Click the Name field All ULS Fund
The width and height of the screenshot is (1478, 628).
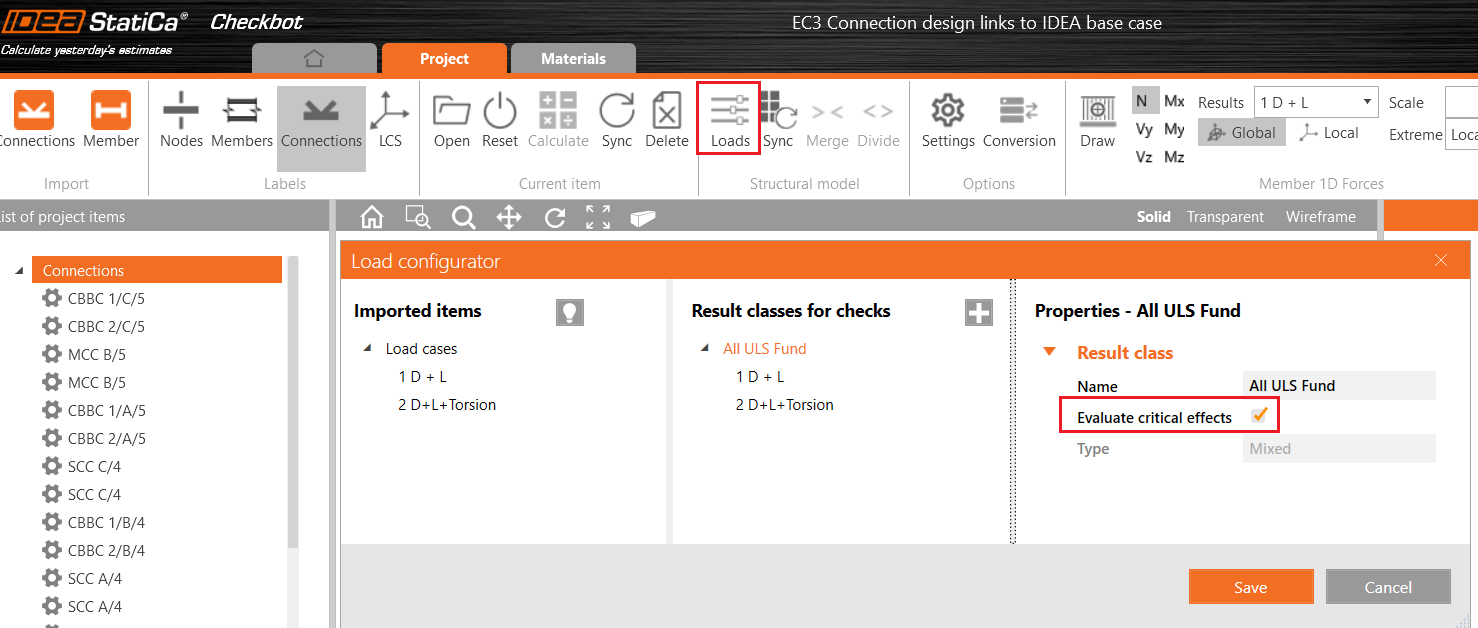click(1339, 386)
